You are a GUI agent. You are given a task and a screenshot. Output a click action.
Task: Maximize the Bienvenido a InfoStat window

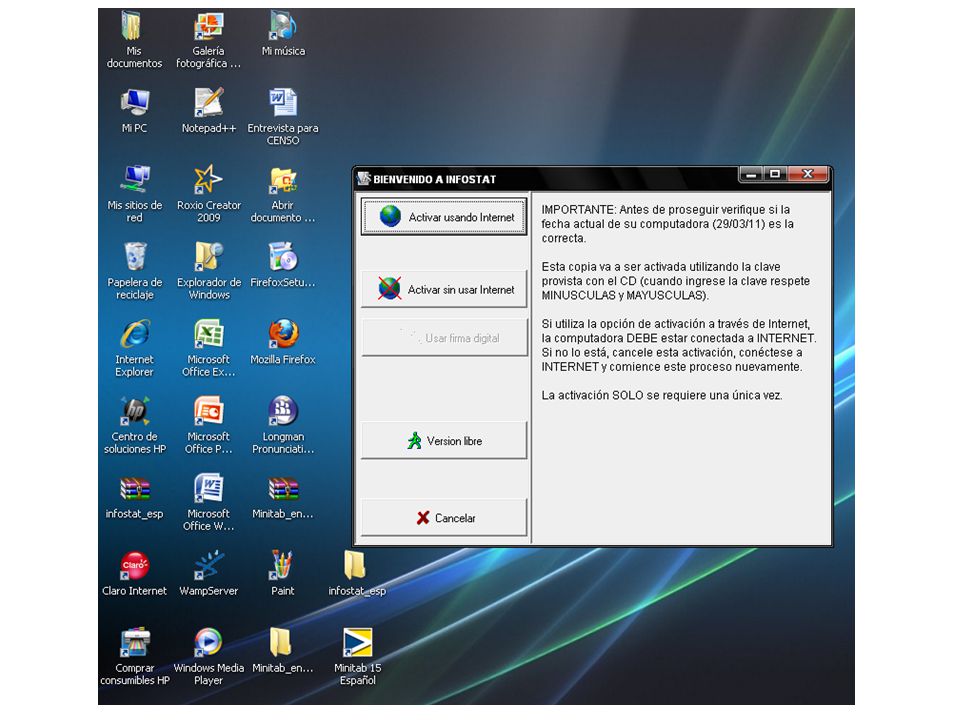point(774,174)
